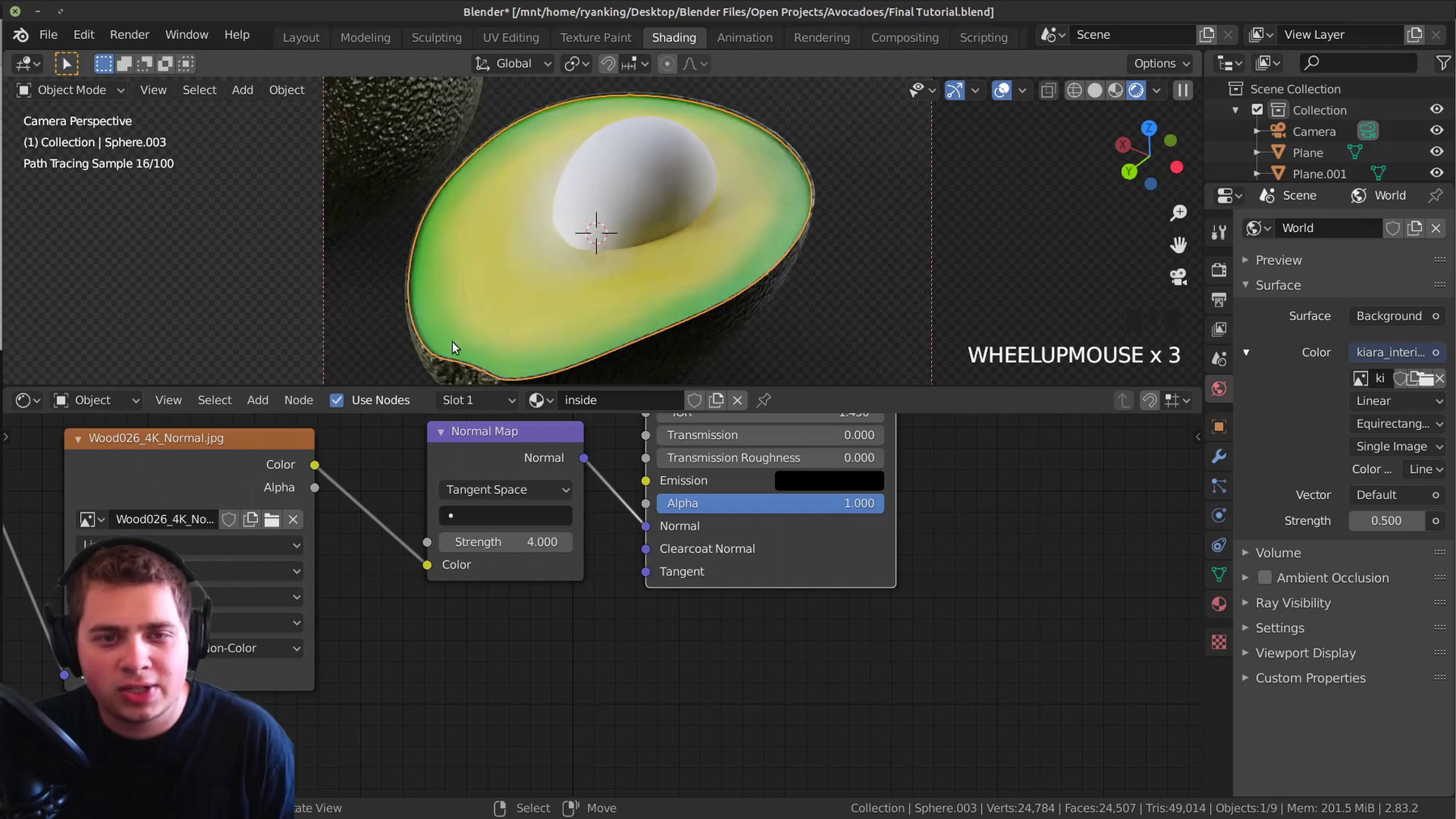Click the Emission color swatch in the shader node
Image resolution: width=1456 pixels, height=819 pixels.
click(828, 480)
